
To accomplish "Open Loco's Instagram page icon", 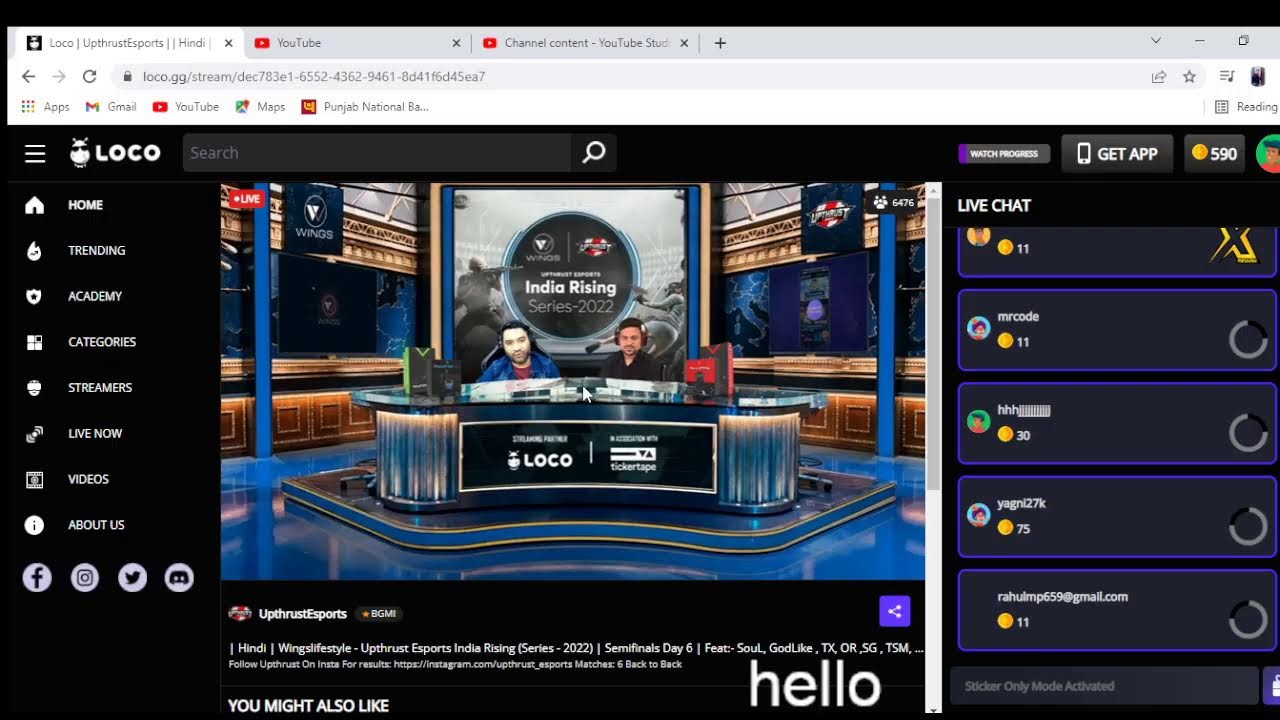I will [85, 577].
